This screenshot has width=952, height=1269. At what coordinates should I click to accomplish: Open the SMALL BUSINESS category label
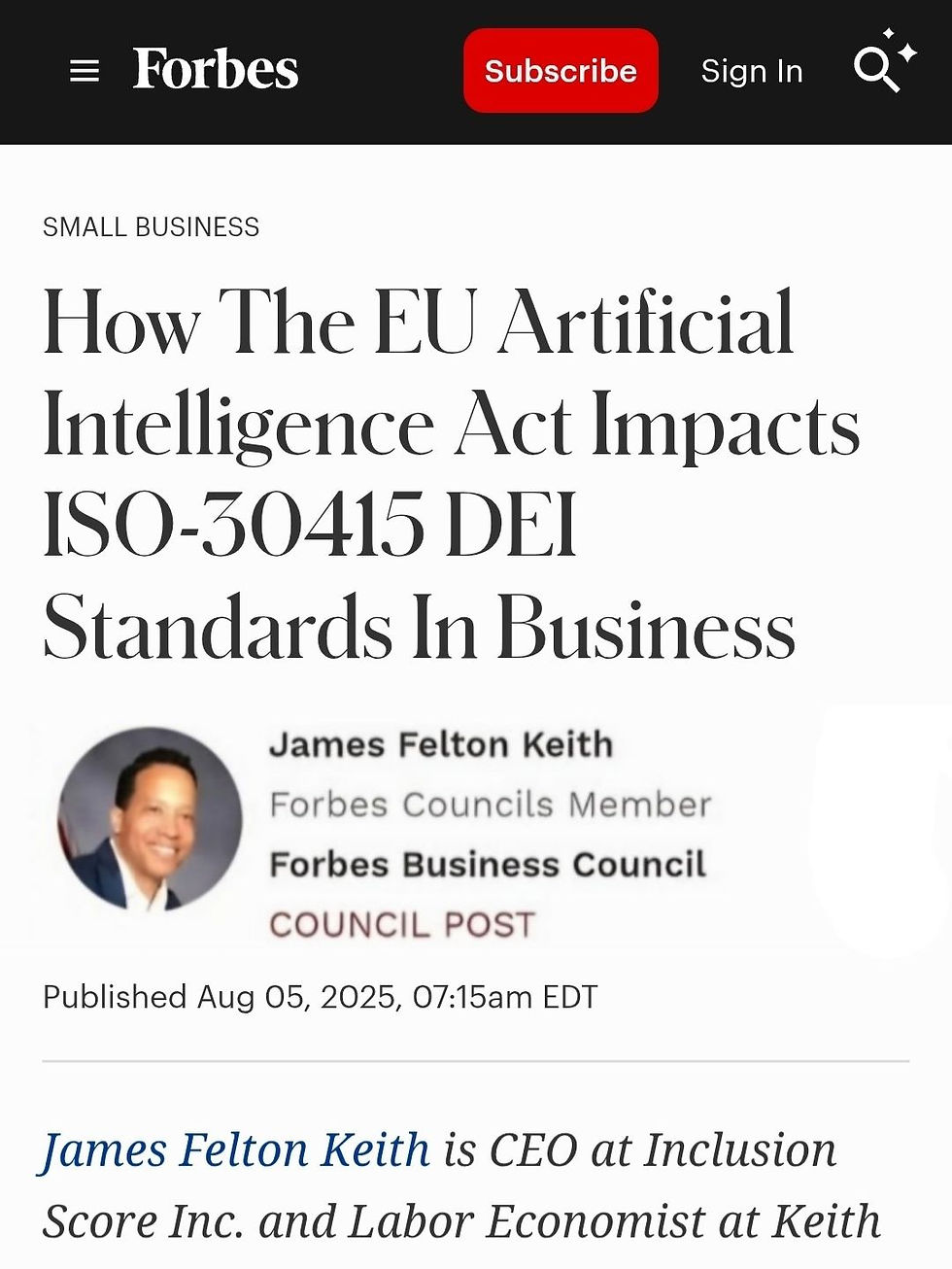pos(151,227)
